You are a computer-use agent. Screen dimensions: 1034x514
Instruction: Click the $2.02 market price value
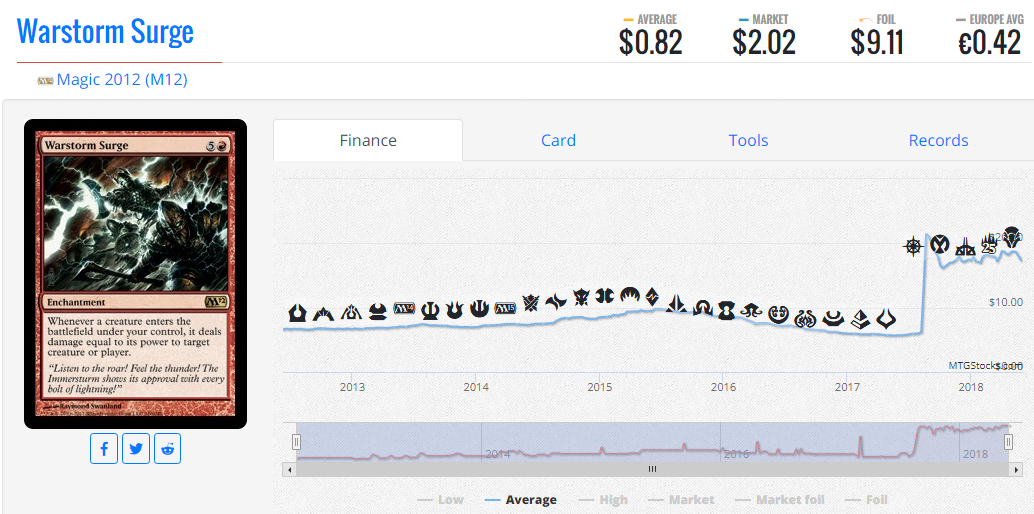click(x=764, y=43)
